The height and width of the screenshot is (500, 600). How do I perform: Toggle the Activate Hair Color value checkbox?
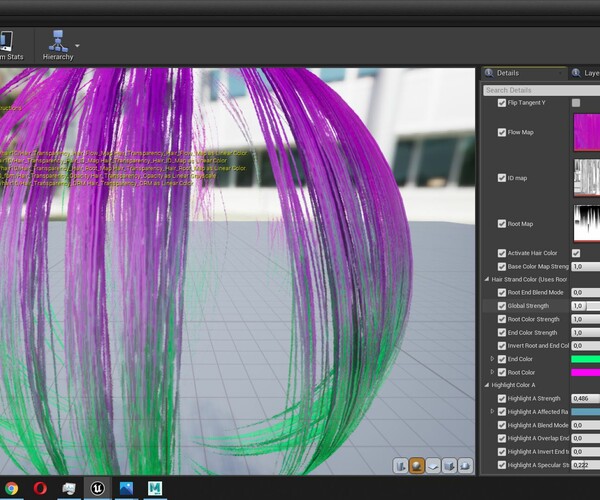coord(576,253)
